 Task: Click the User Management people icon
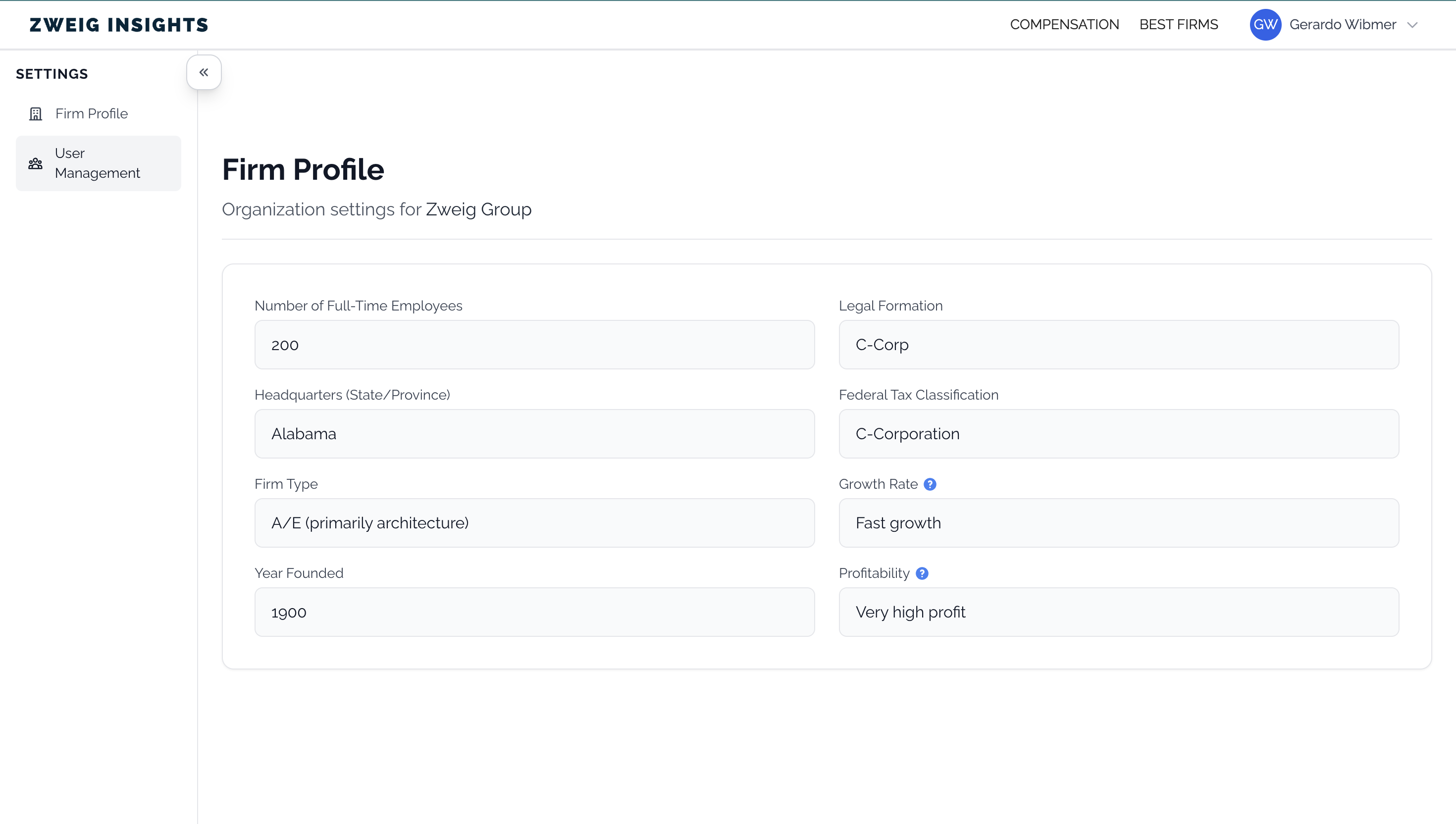[36, 163]
